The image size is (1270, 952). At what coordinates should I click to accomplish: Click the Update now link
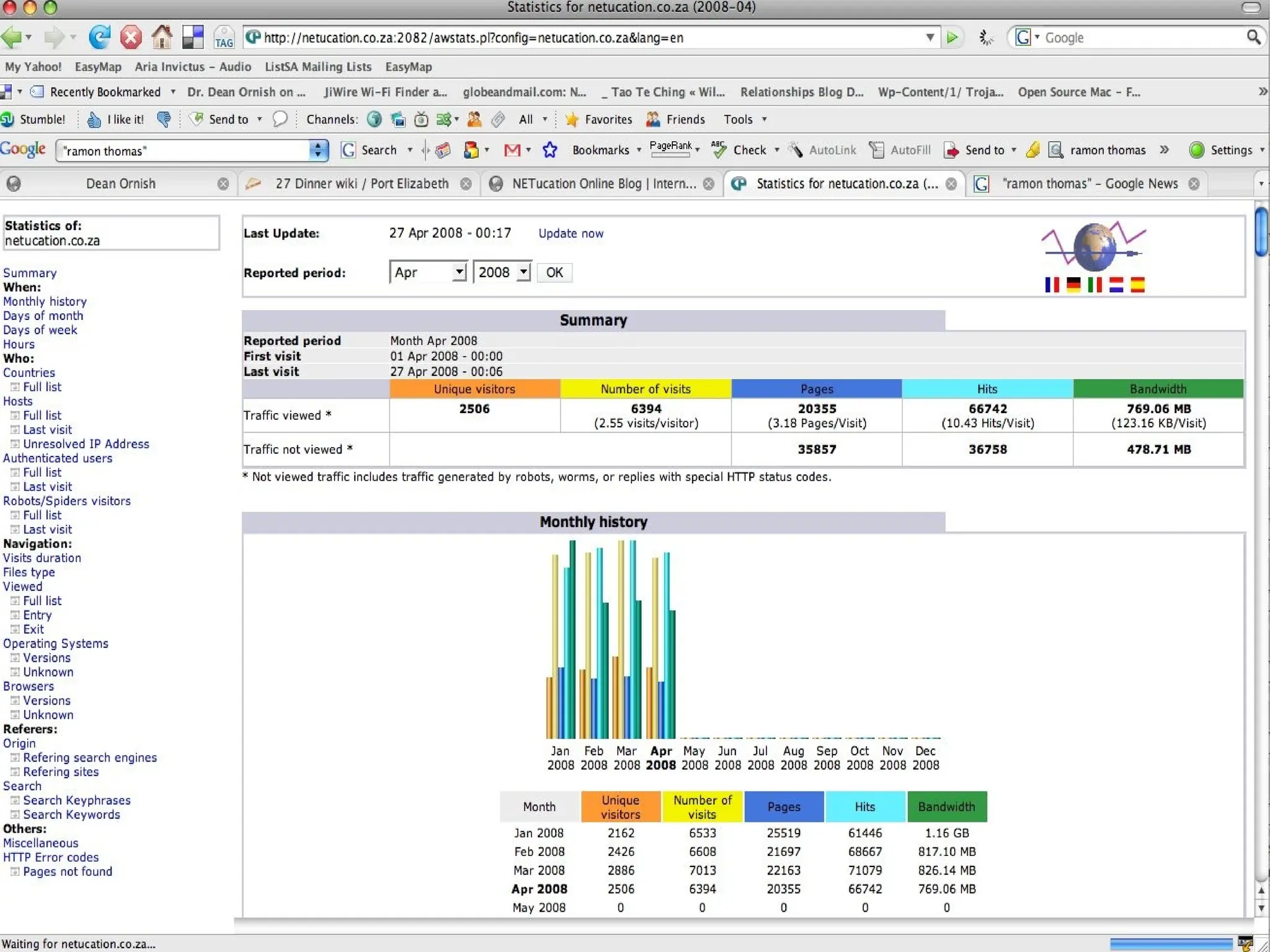tap(571, 233)
